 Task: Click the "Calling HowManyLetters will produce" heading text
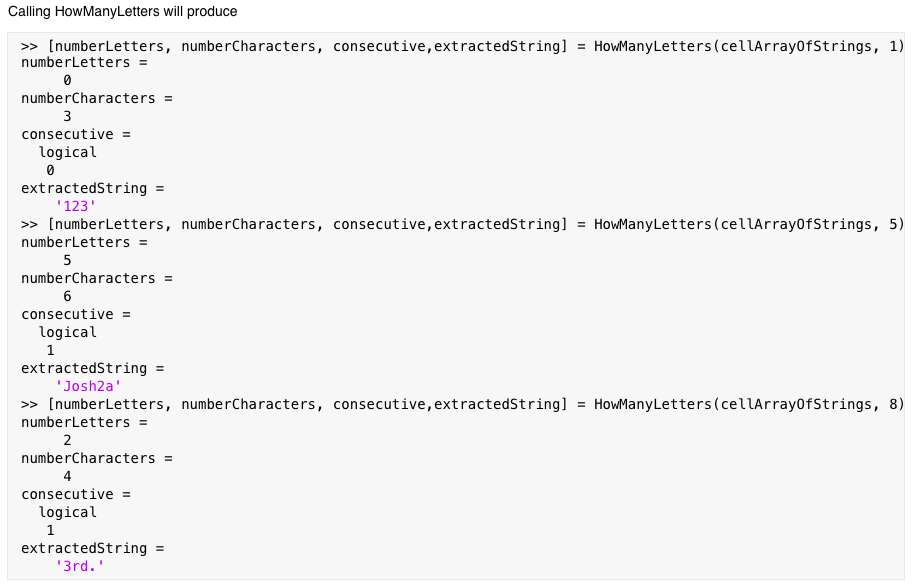[x=123, y=10]
